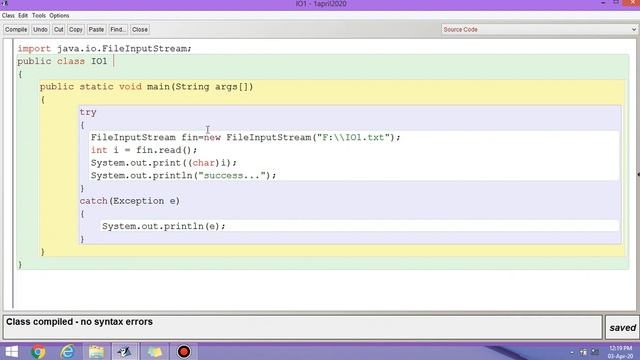The height and width of the screenshot is (360, 640).
Task: Expand the Source Code view dropdown
Action: coord(539,29)
